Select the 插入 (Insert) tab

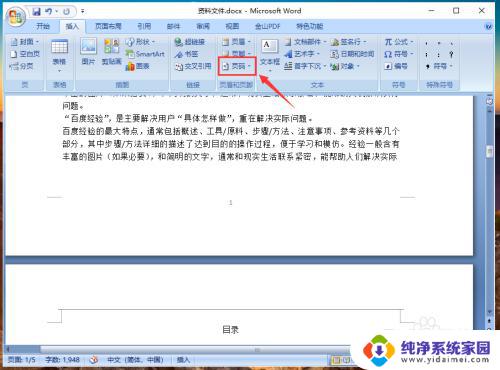(72, 26)
